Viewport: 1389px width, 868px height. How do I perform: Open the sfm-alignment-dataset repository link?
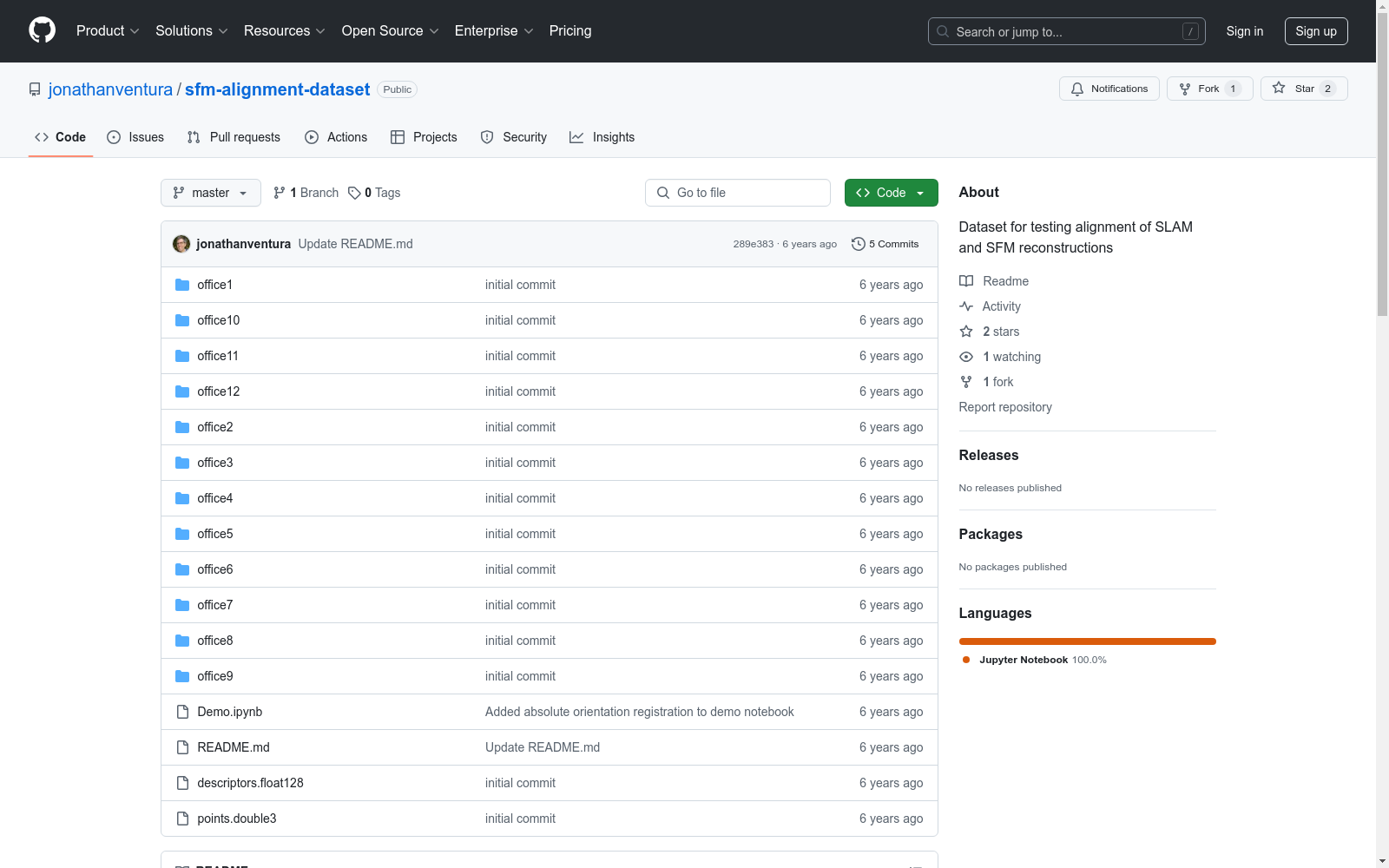tap(277, 89)
